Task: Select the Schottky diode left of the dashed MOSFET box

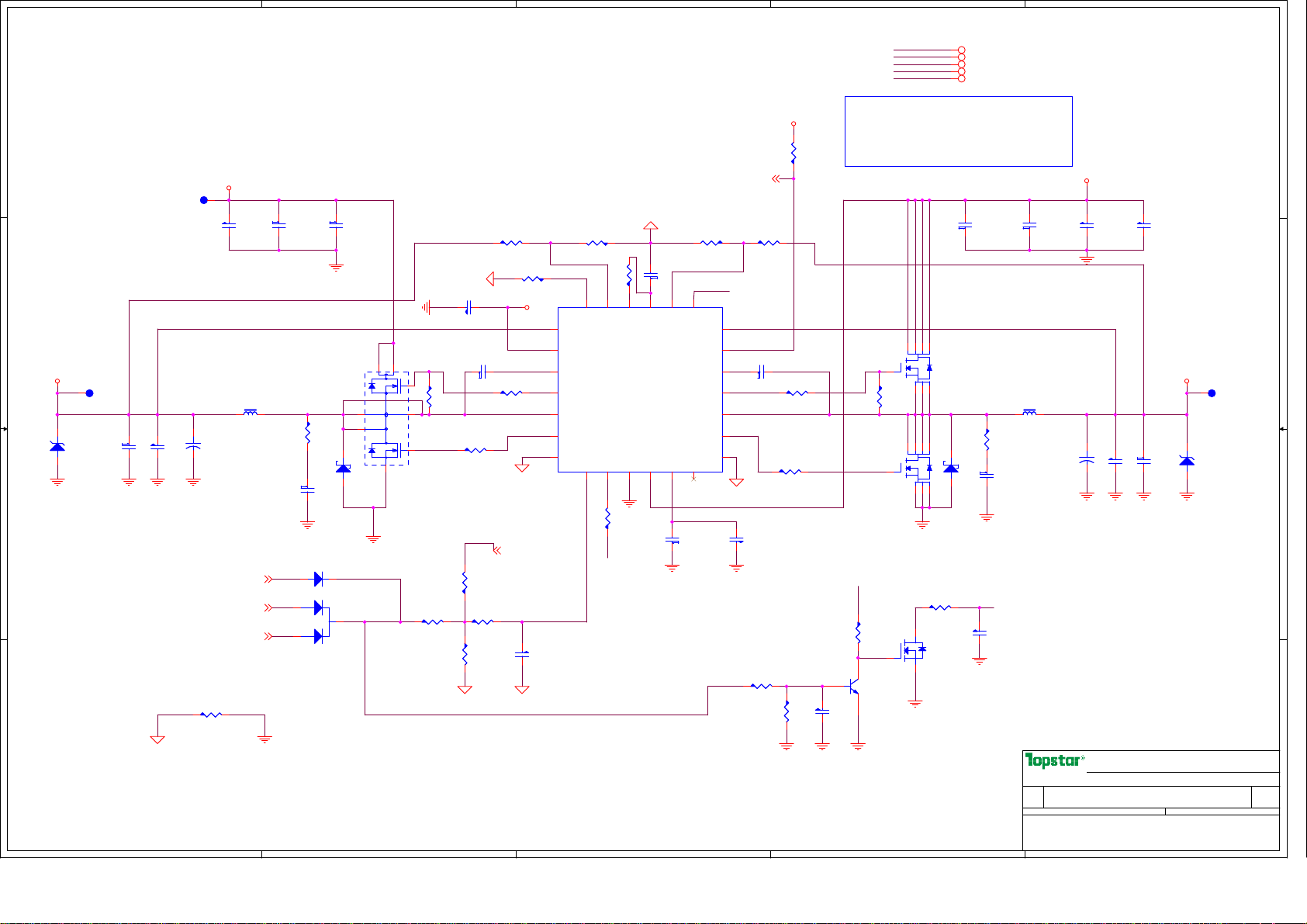Action: point(343,468)
